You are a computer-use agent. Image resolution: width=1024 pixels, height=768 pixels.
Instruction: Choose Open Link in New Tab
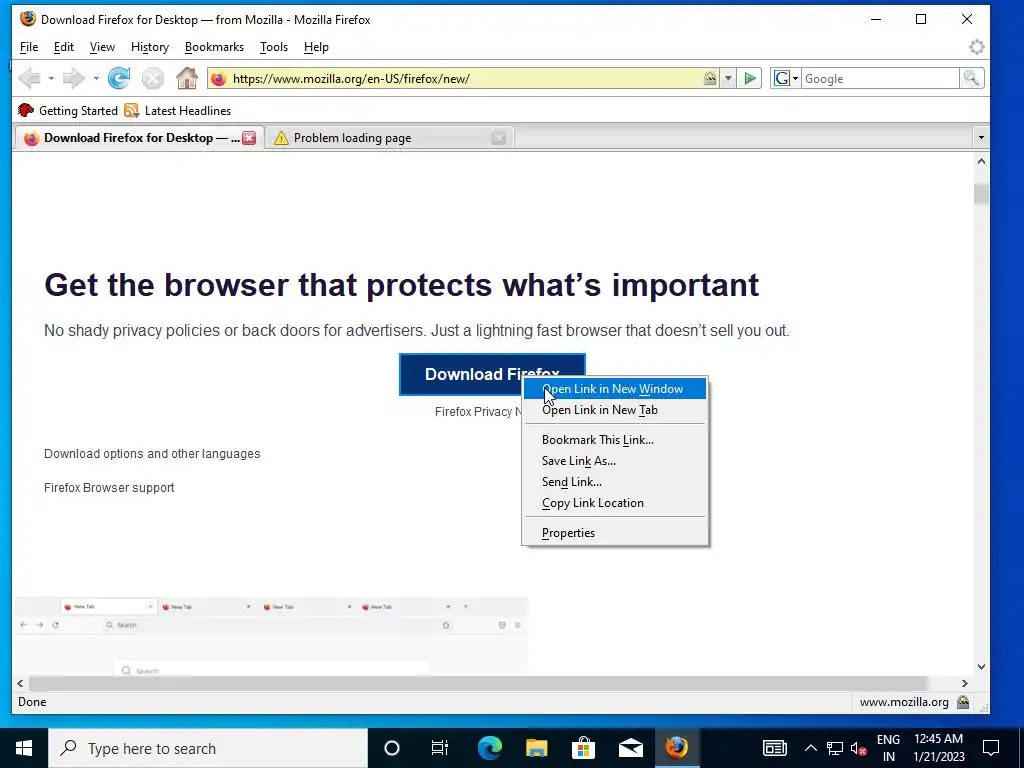click(615, 410)
